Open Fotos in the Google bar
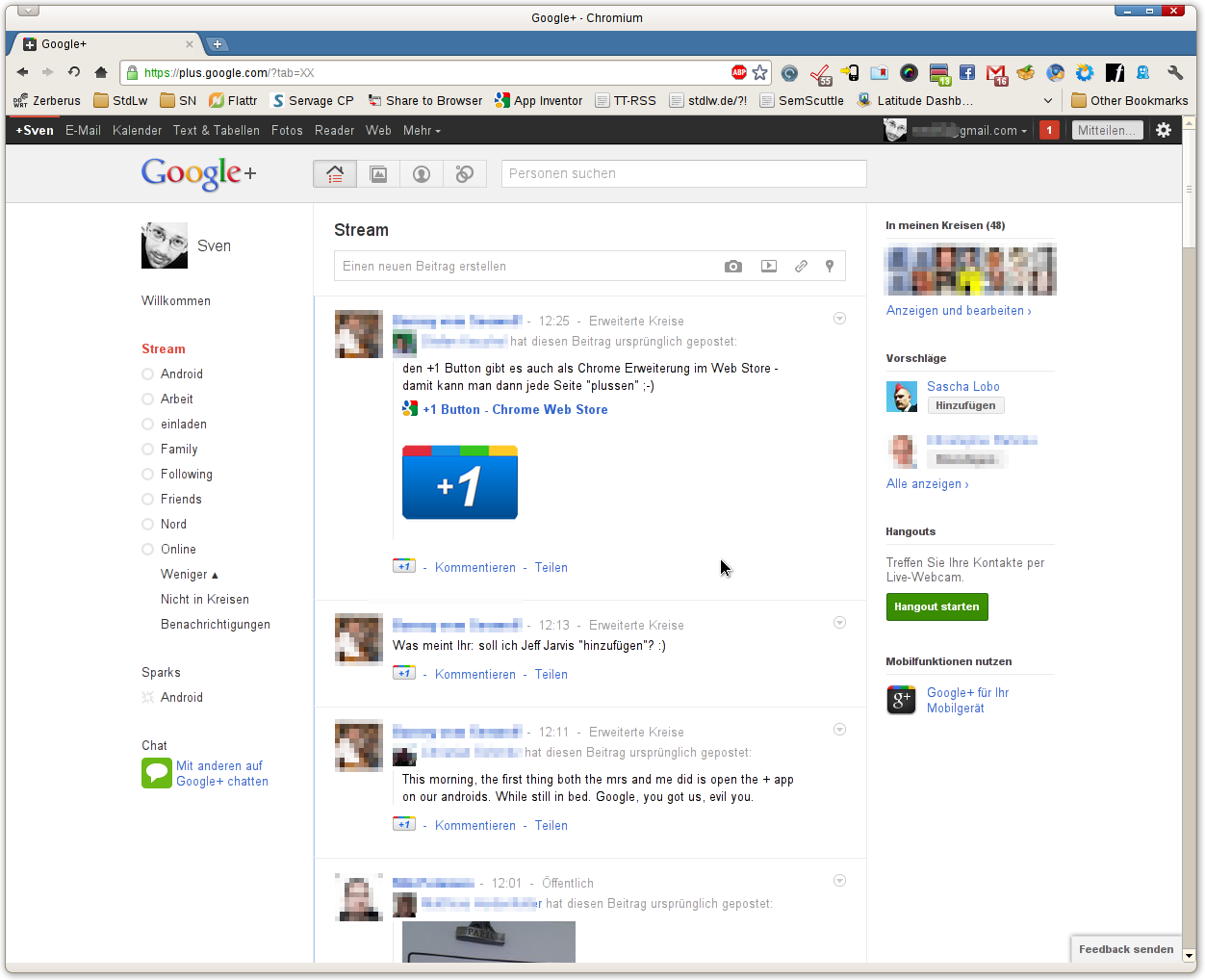Screen dimensions: 1205x980 click(287, 131)
